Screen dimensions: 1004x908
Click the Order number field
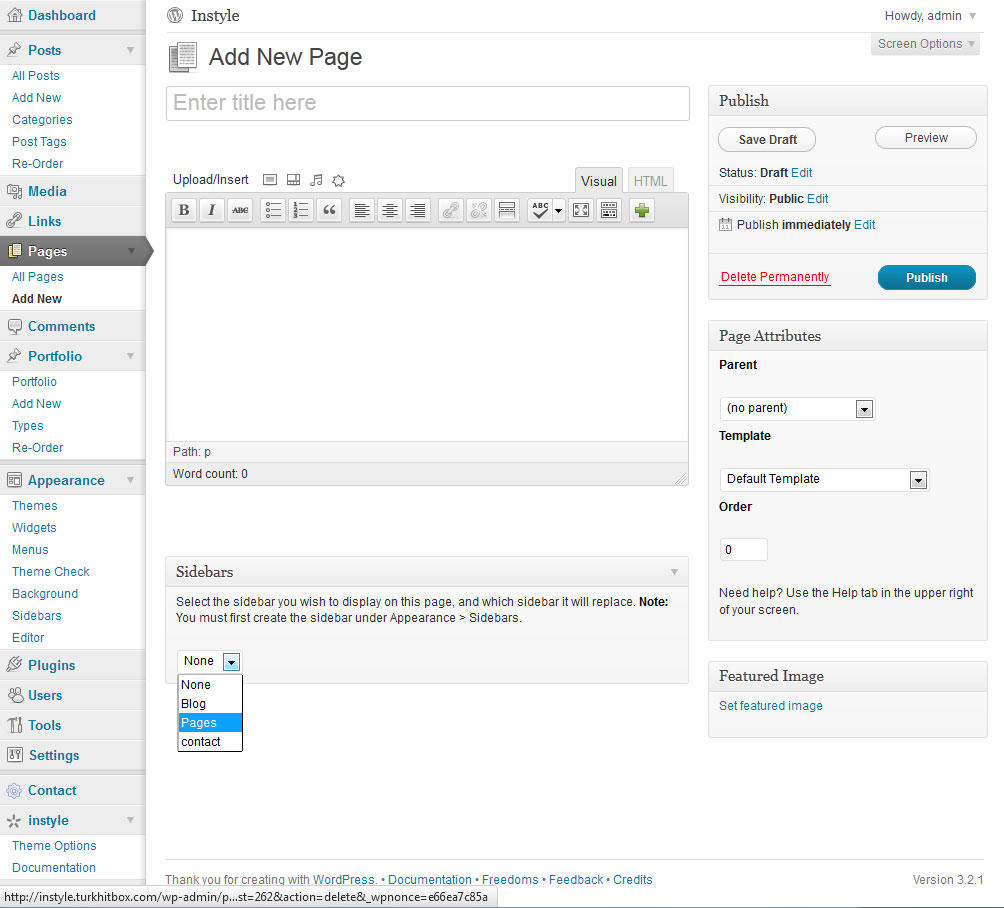tap(743, 549)
